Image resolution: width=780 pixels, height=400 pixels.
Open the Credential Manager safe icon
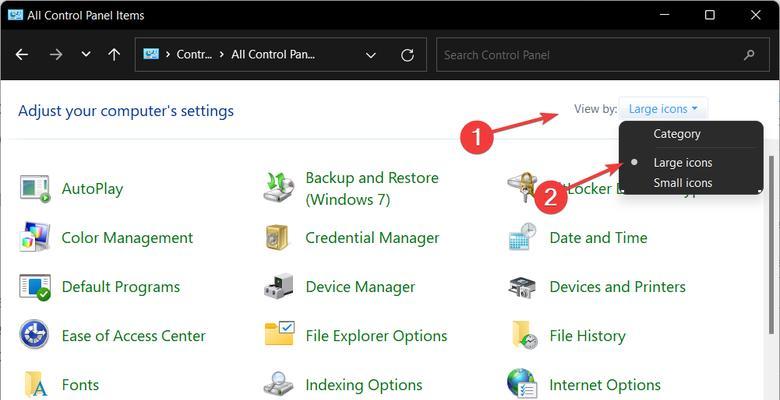click(x=277, y=238)
